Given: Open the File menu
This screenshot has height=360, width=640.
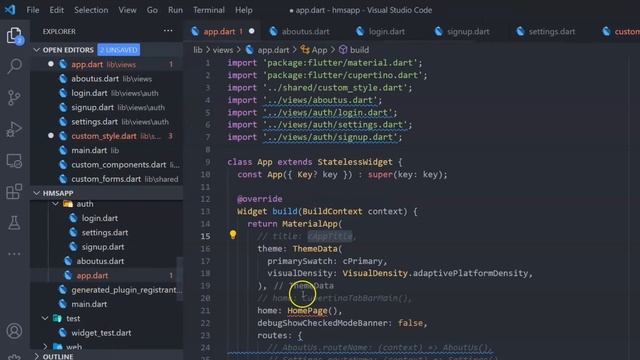Looking at the screenshot, I should pos(33,10).
